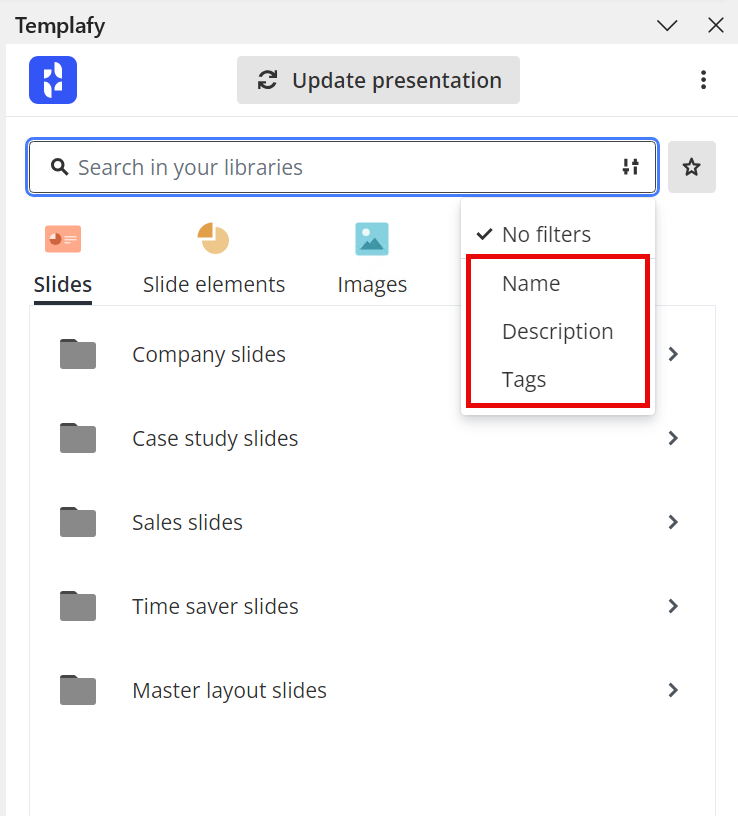This screenshot has width=738, height=816.
Task: Click the Slides tab presentation icon
Action: 63,239
